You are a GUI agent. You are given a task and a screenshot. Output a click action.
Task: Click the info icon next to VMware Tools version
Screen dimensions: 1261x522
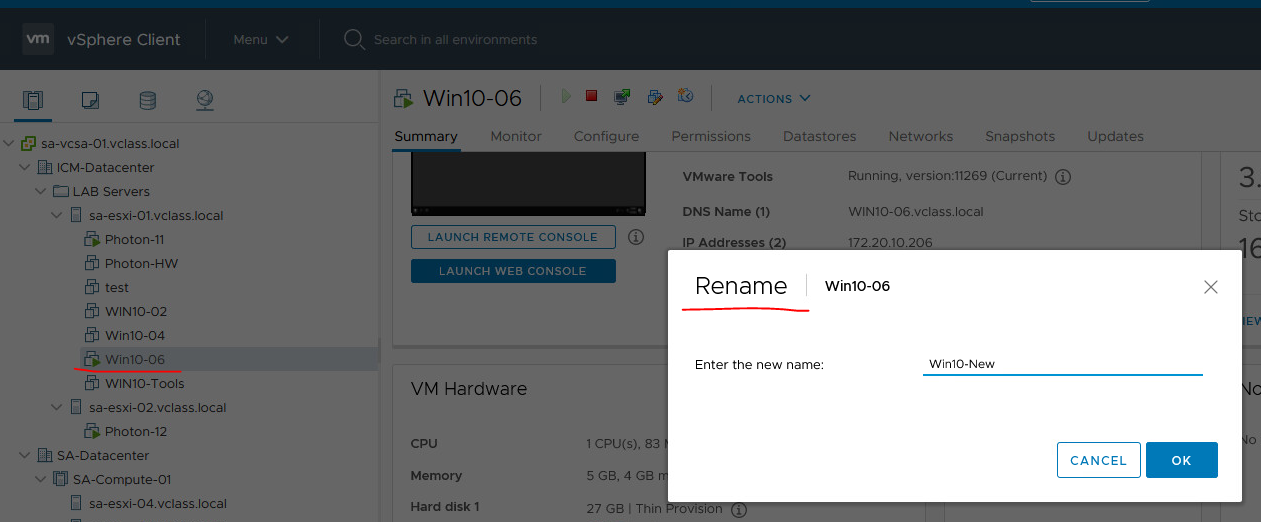tap(1063, 176)
